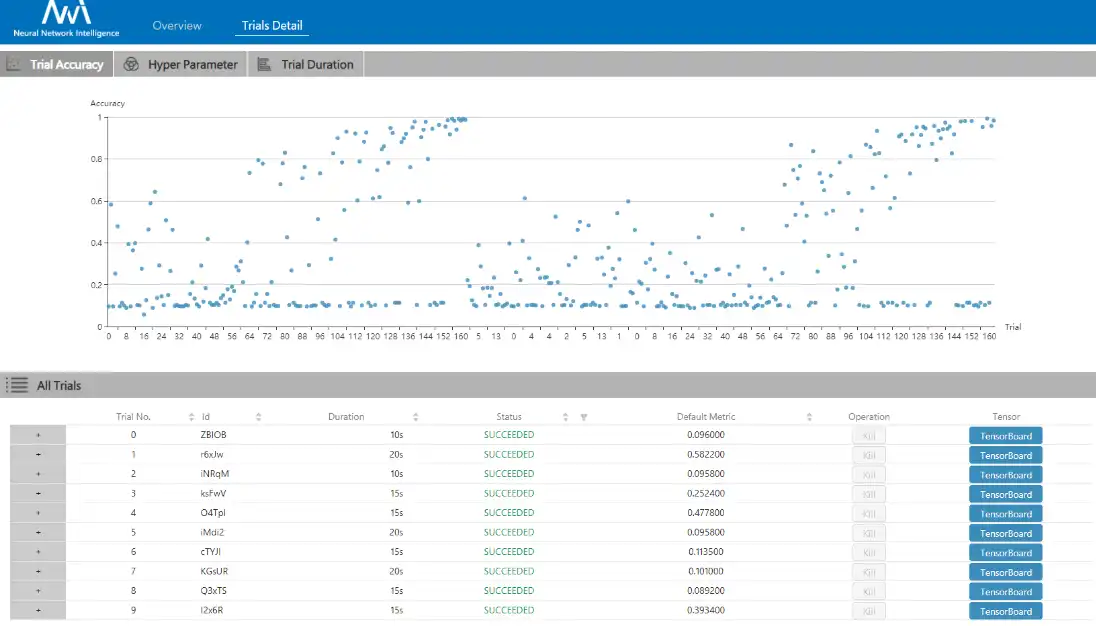Viewport: 1096px width, 626px height.
Task: Click the All Trials list icon
Action: 17,385
